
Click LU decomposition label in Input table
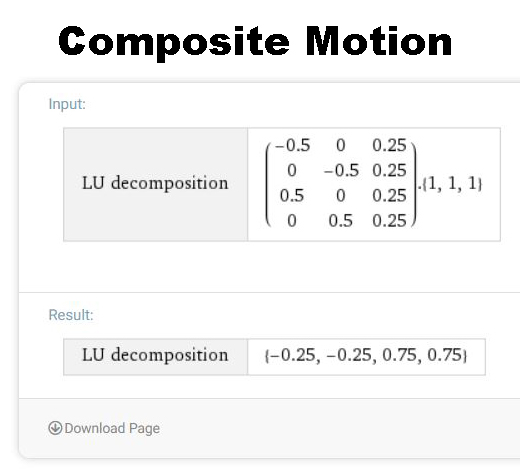coord(155,183)
